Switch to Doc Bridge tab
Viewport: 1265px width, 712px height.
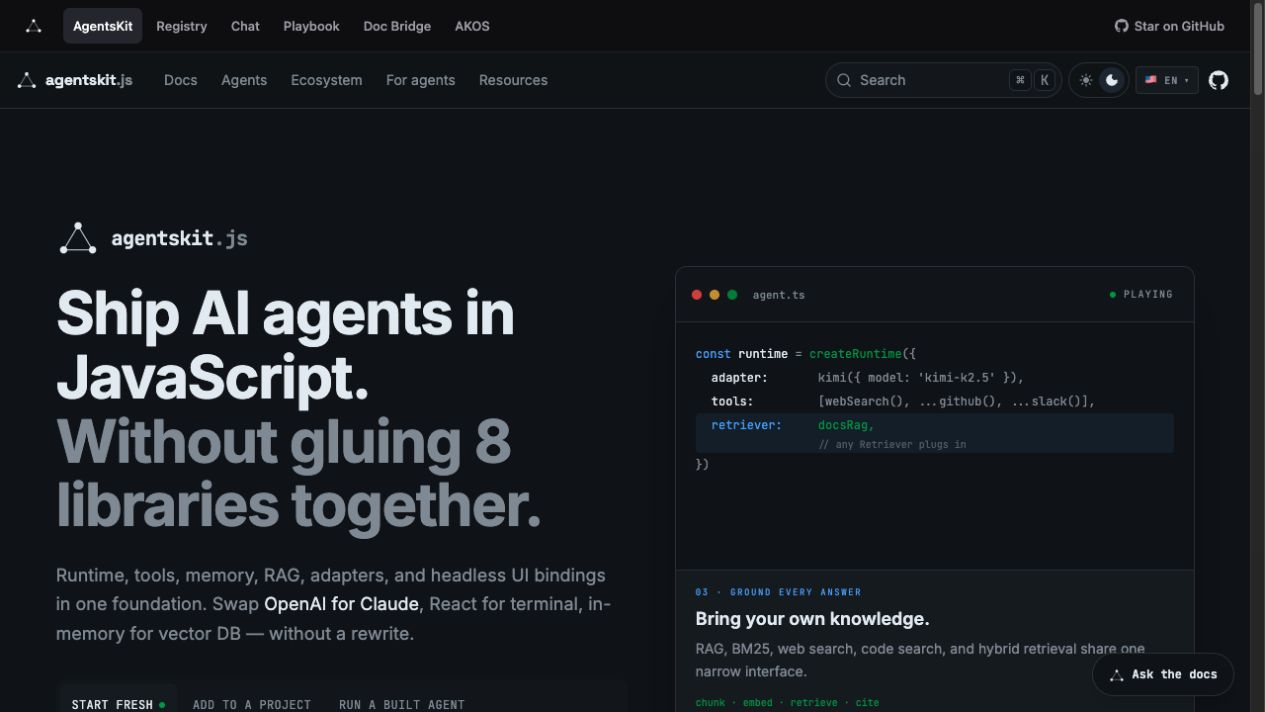click(x=397, y=26)
